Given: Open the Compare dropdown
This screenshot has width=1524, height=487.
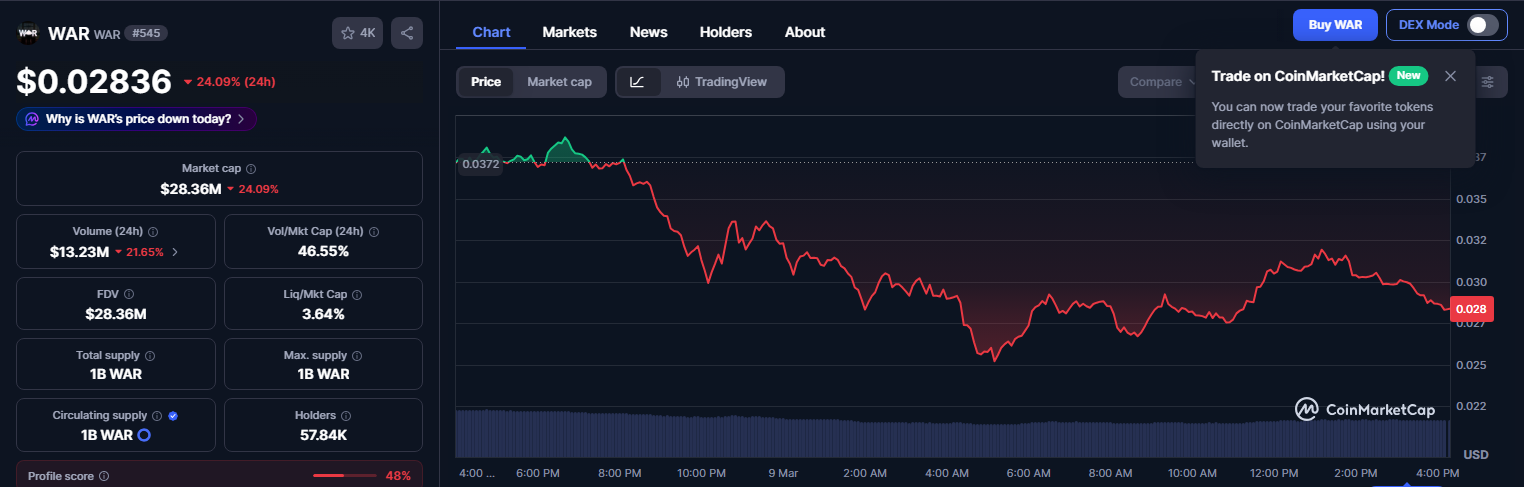Looking at the screenshot, I should click(x=1160, y=82).
